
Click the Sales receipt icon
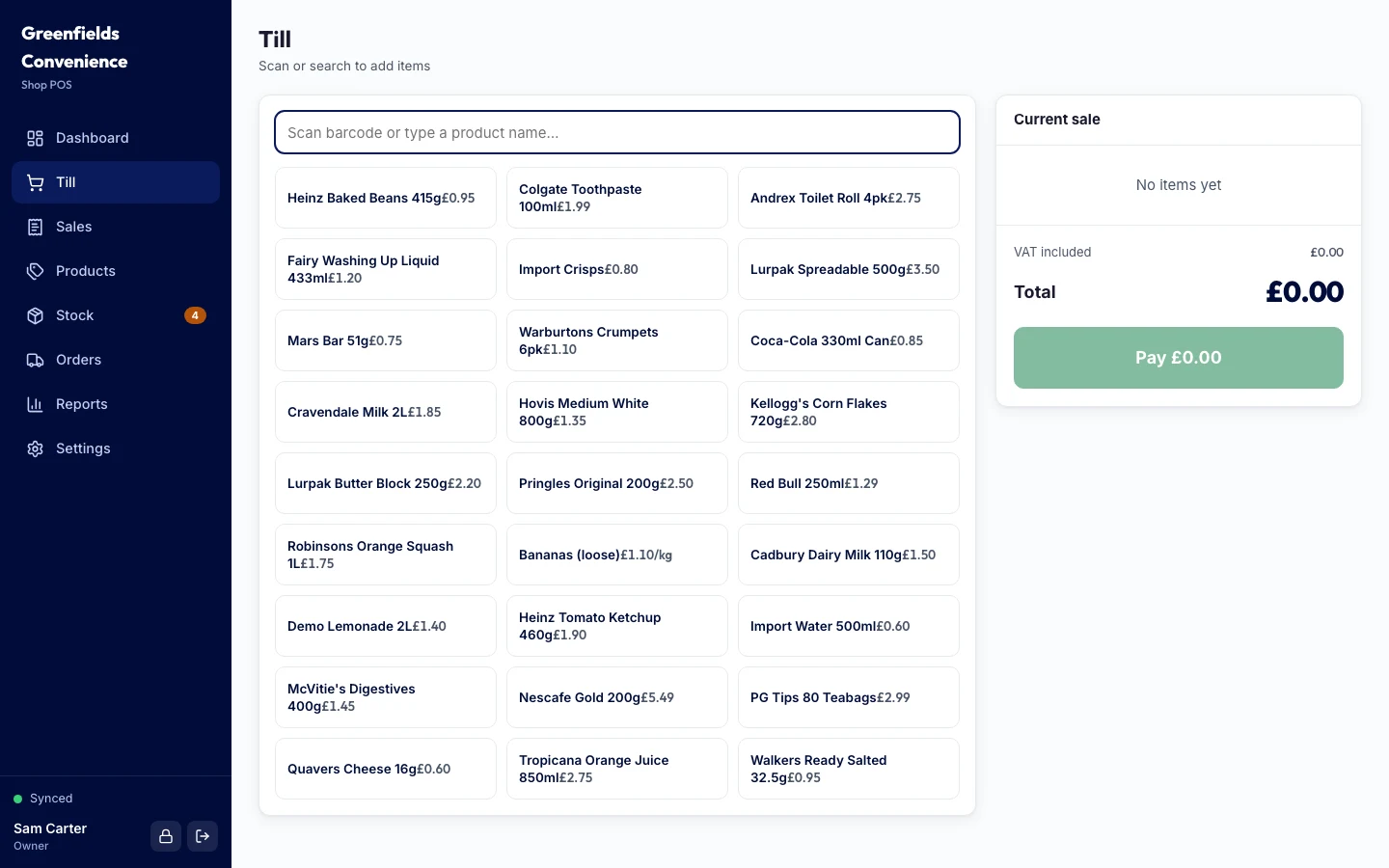35,227
